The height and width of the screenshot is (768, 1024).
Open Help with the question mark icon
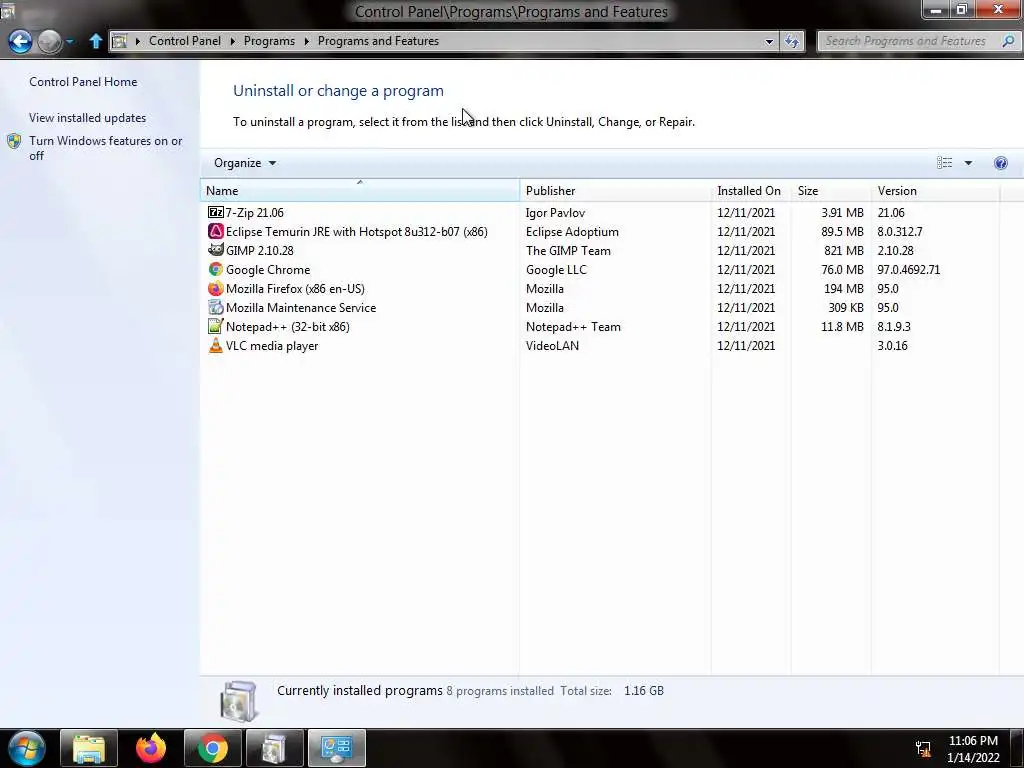[1000, 163]
